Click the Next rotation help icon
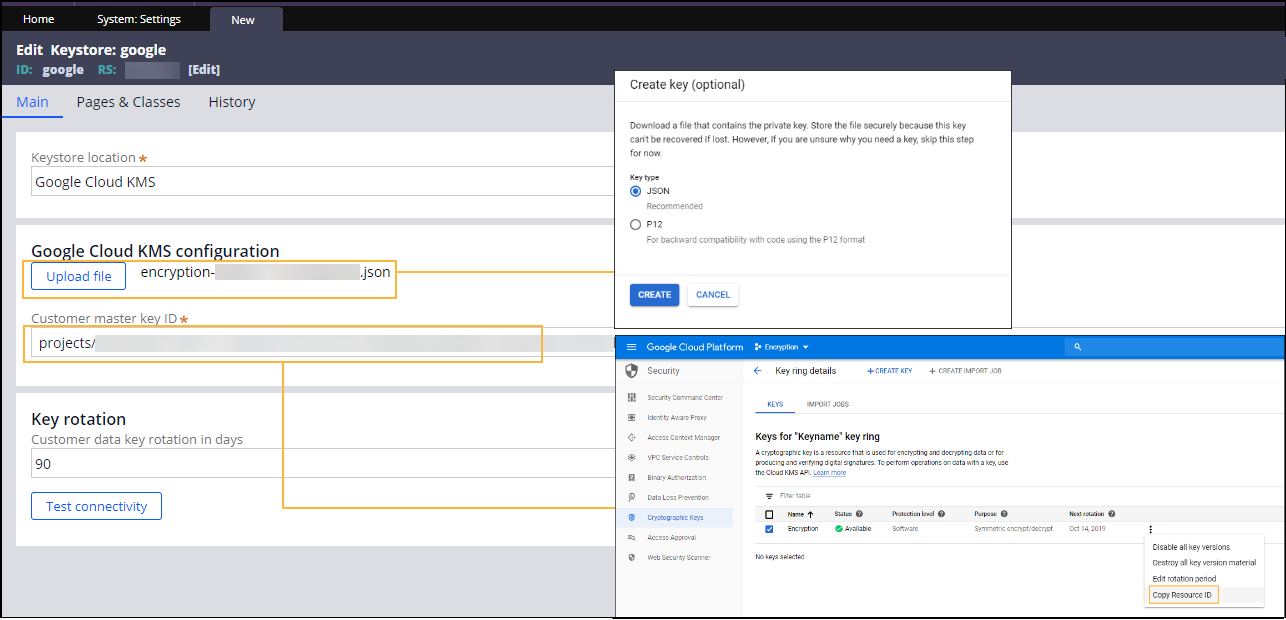 pyautogui.click(x=1111, y=514)
